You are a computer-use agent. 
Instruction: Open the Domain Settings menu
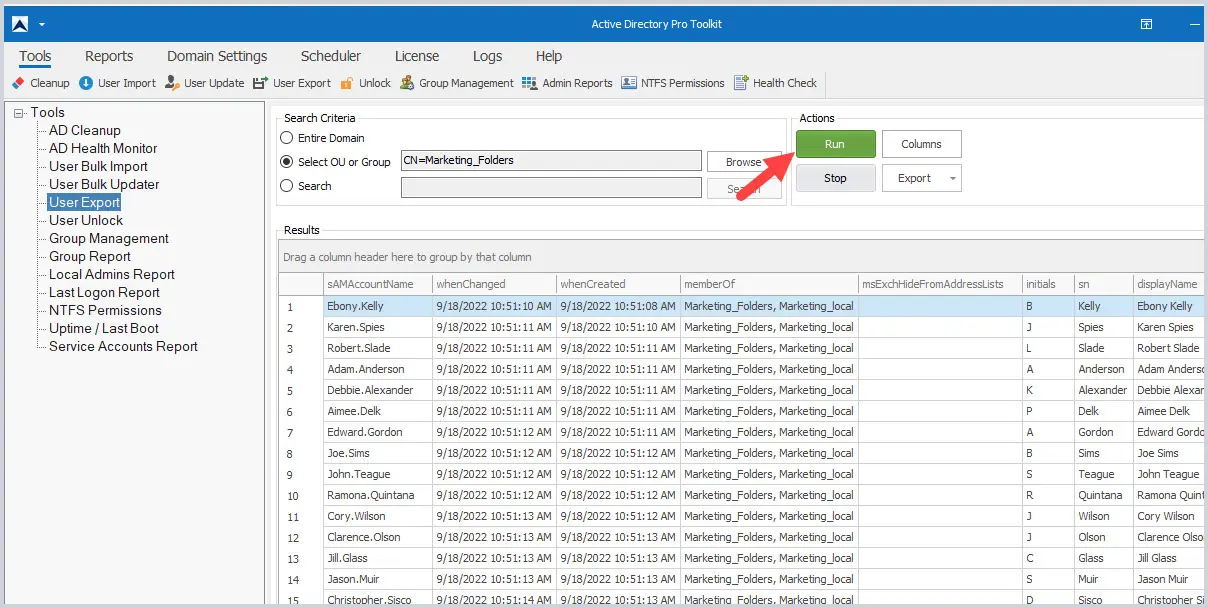pos(217,57)
